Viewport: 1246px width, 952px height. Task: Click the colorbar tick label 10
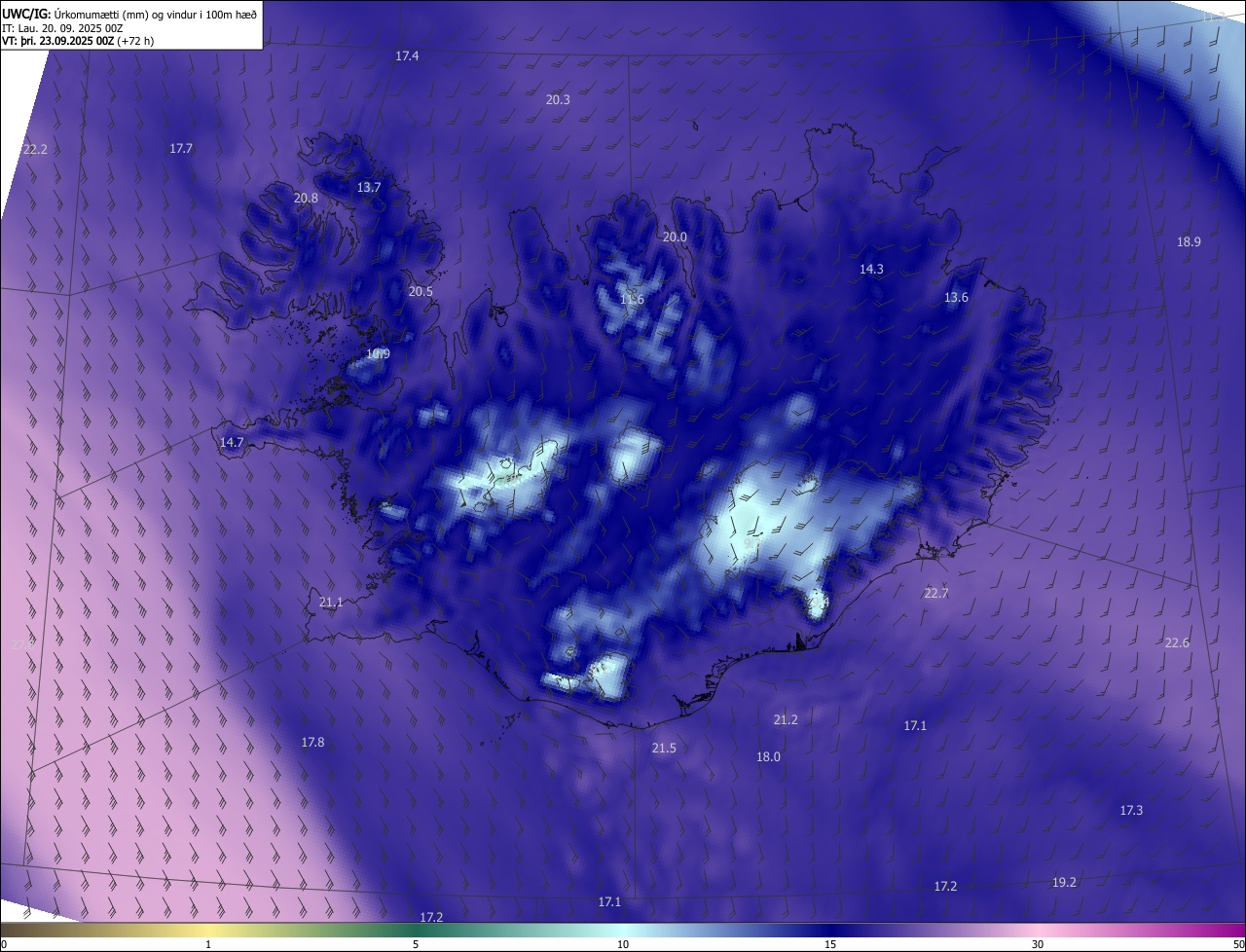tap(623, 945)
